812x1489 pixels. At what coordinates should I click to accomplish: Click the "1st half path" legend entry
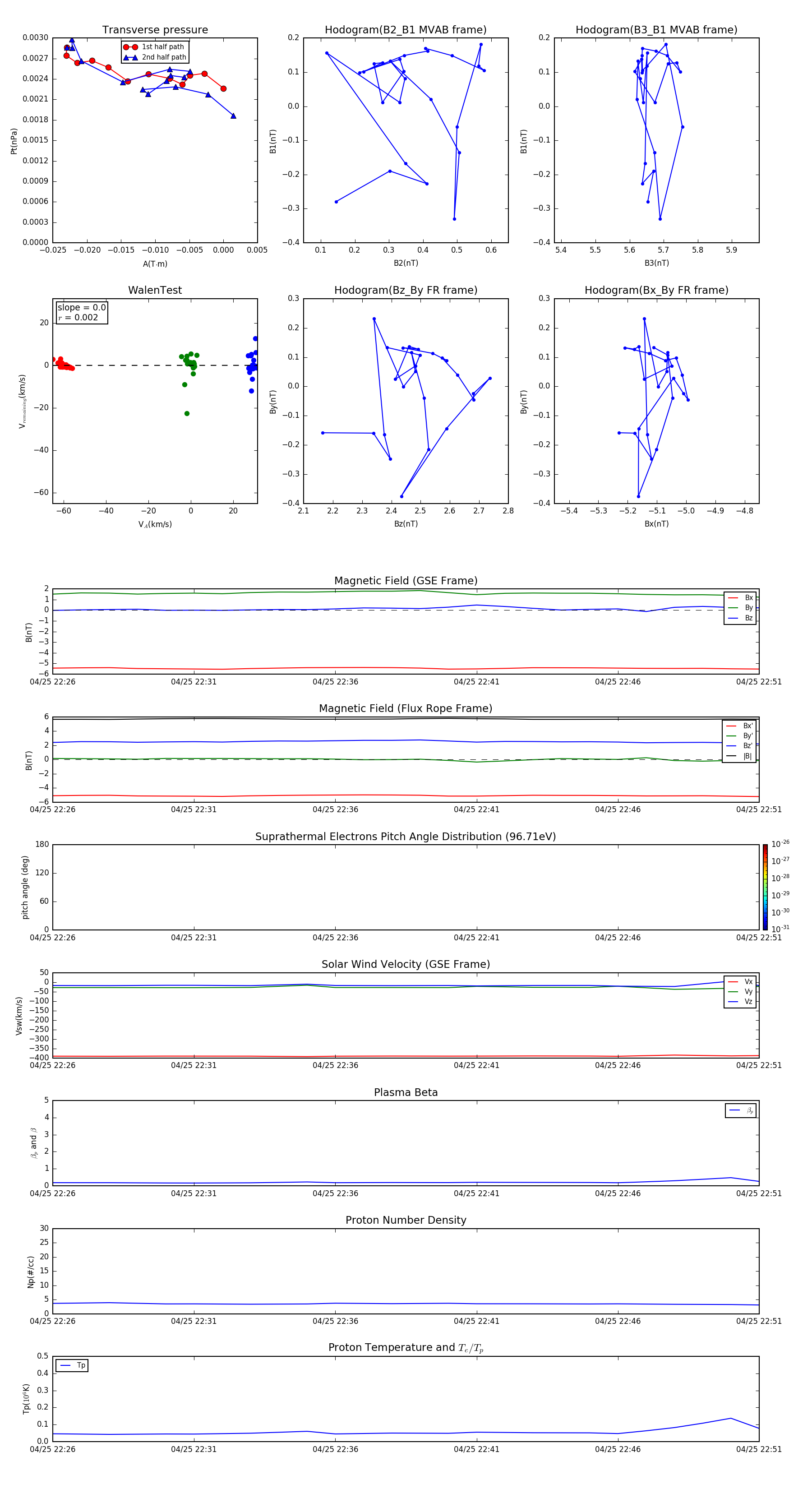click(x=154, y=47)
